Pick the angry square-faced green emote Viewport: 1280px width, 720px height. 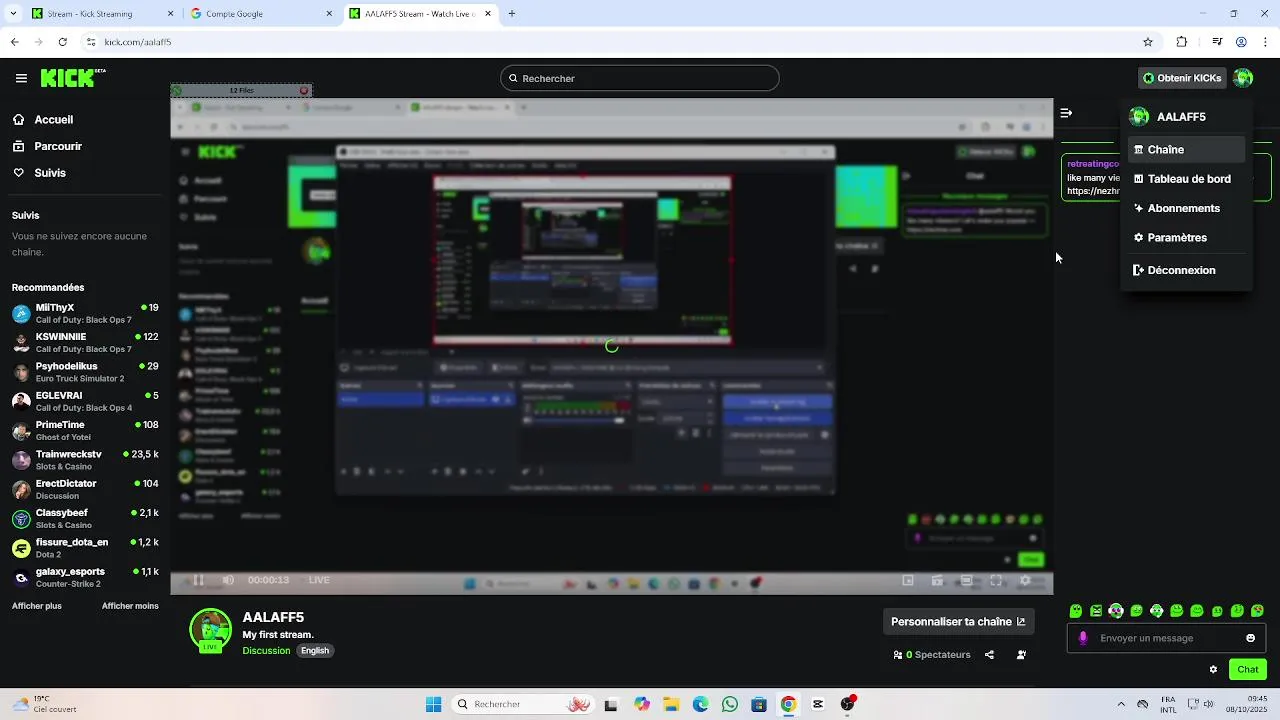point(1096,611)
